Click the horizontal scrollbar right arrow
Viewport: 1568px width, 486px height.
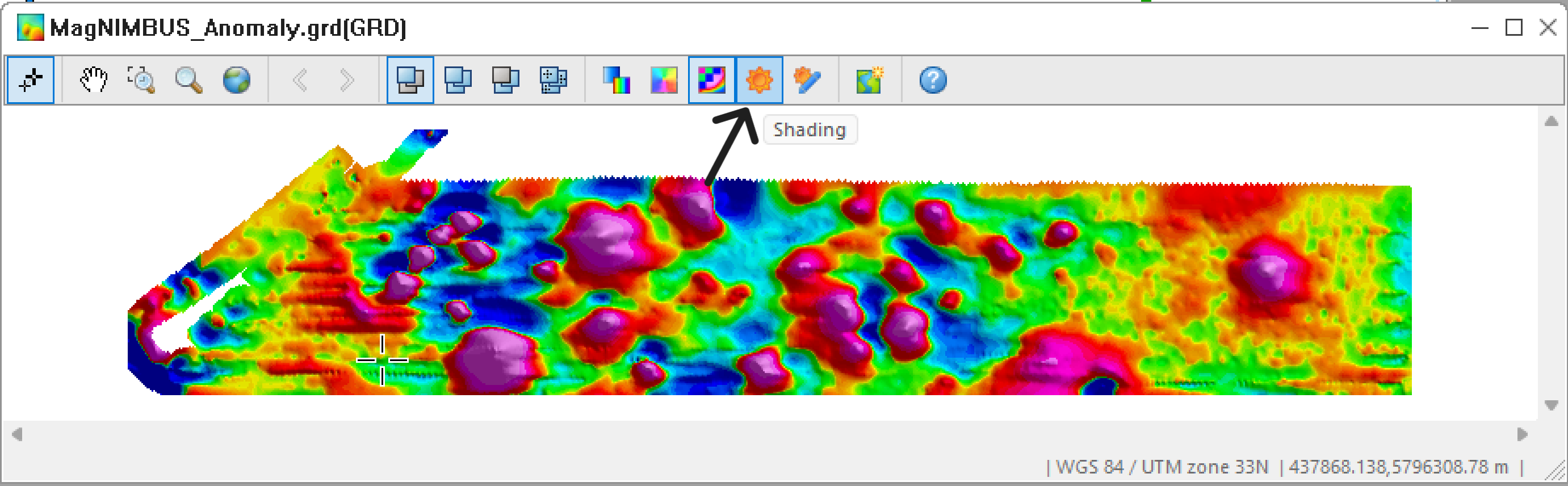point(1523,434)
